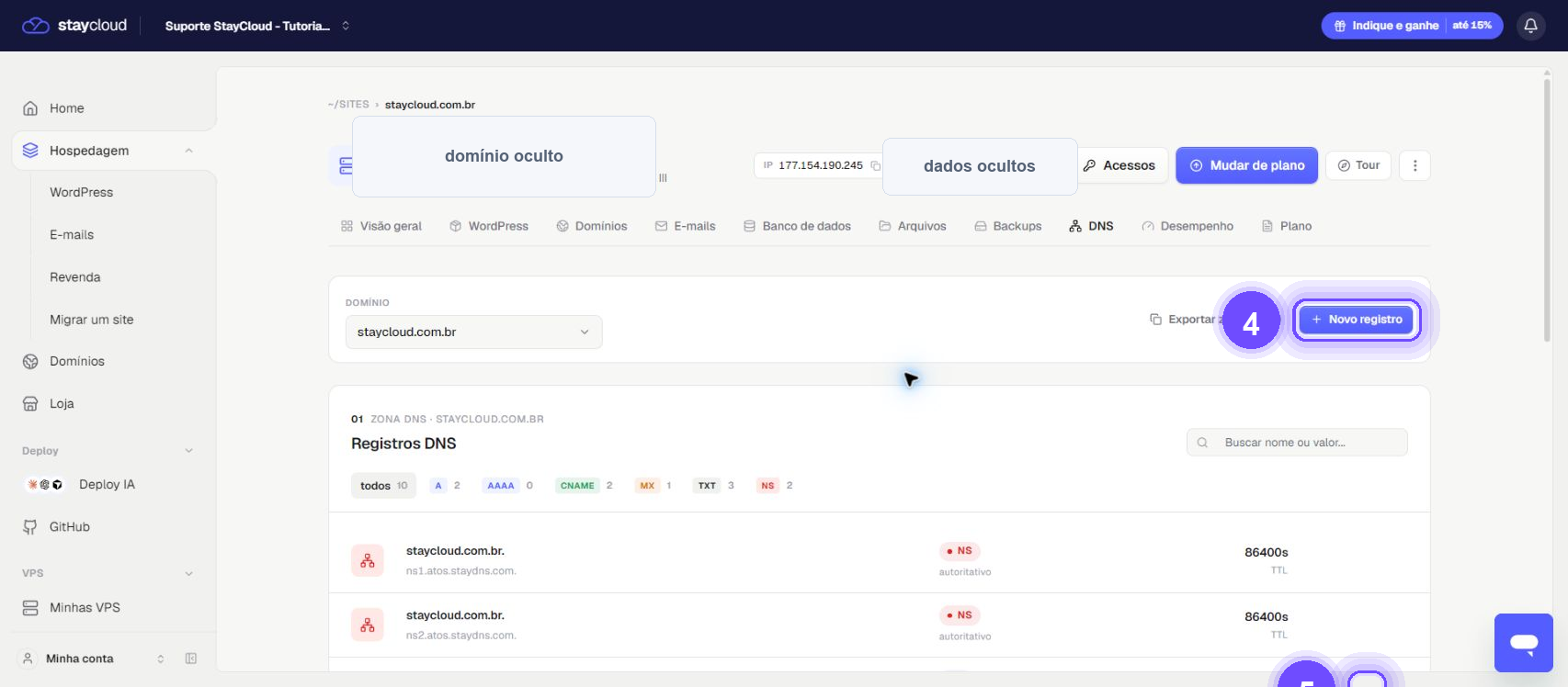The image size is (1568, 687).
Task: Click the GitHub icon in the sidebar
Action: click(30, 527)
